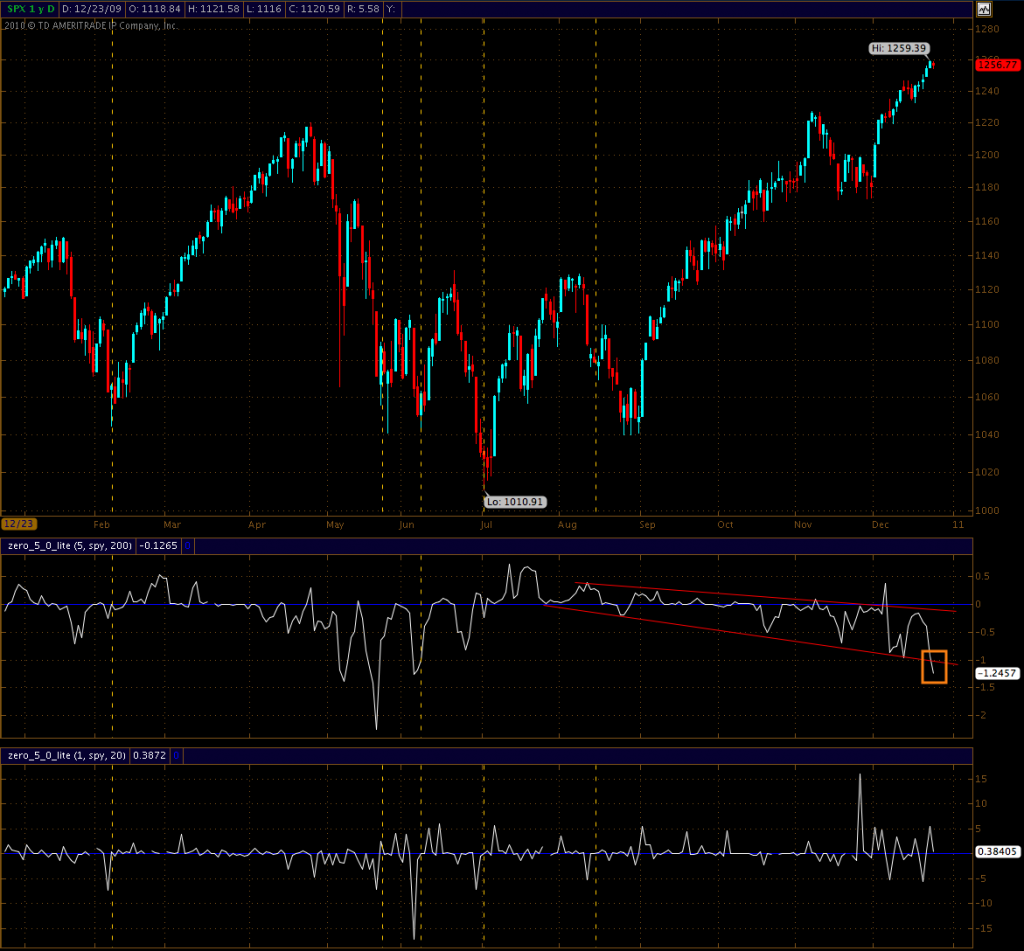Click the Apr label on time axis
This screenshot has height=951, width=1024.
click(x=257, y=524)
